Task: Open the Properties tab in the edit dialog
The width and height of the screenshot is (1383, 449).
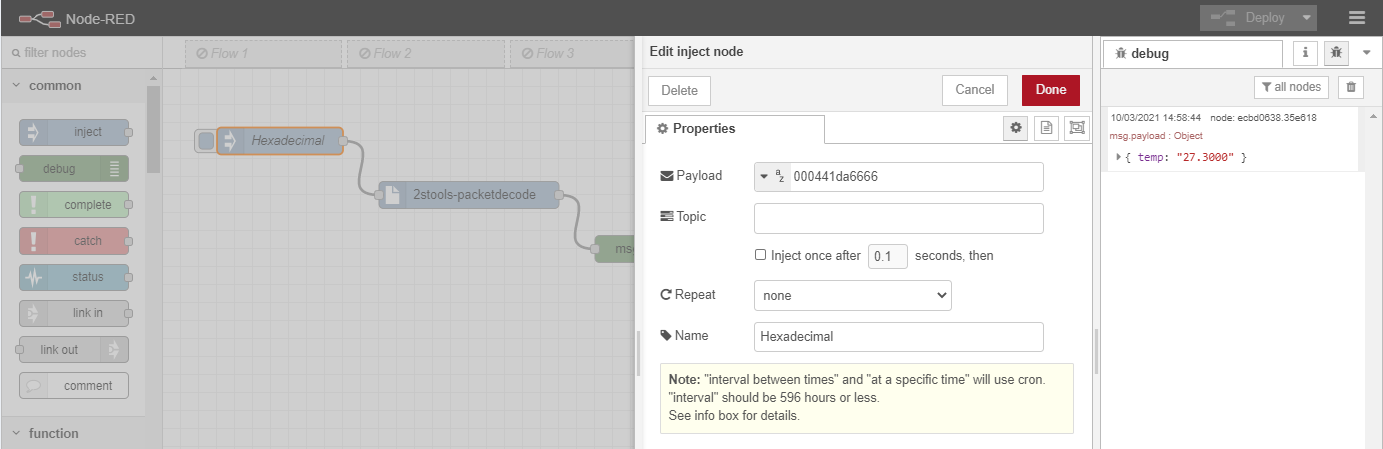Action: 735,129
